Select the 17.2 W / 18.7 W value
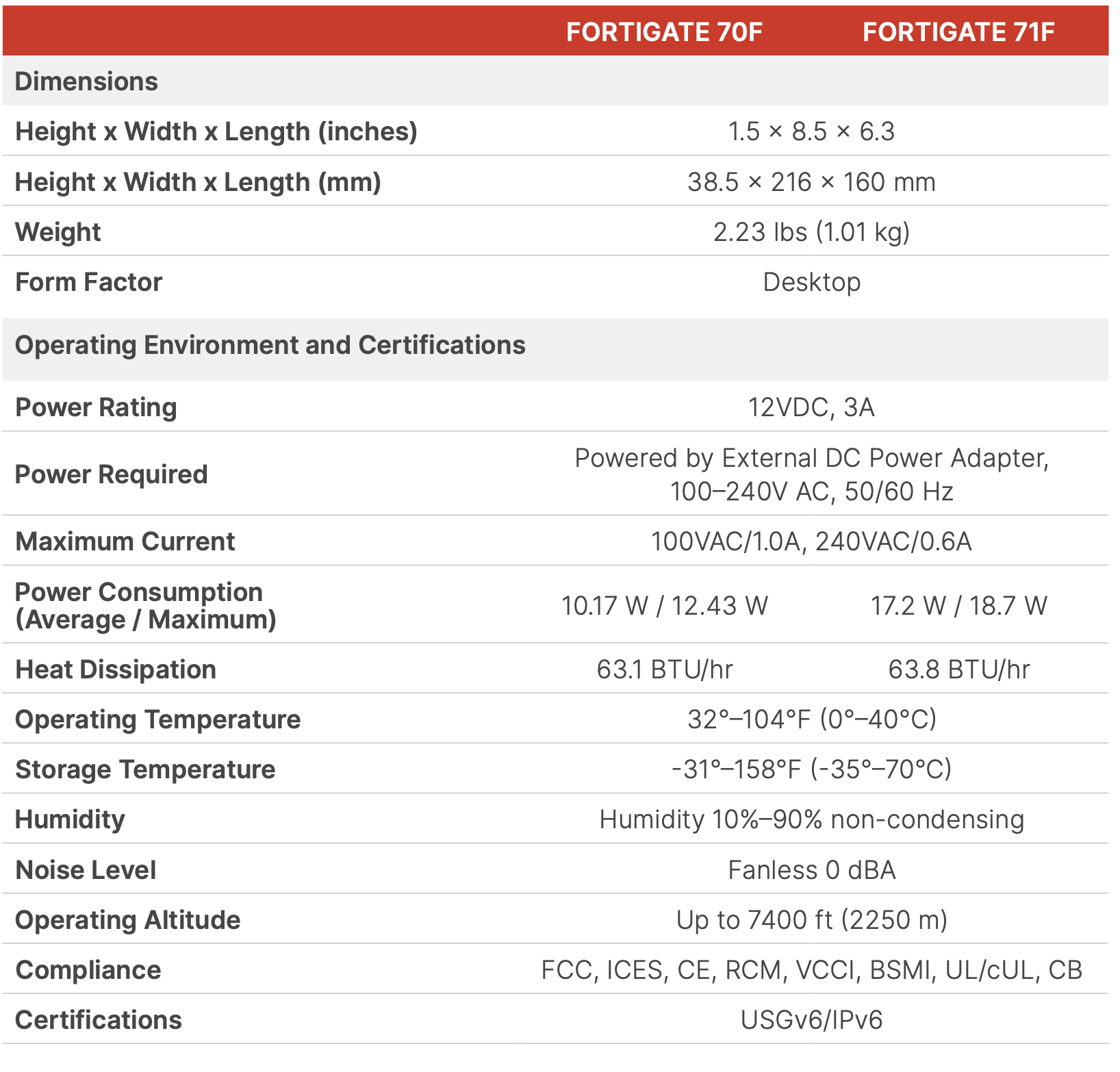Screen dimensions: 1120x1072 (x=958, y=606)
